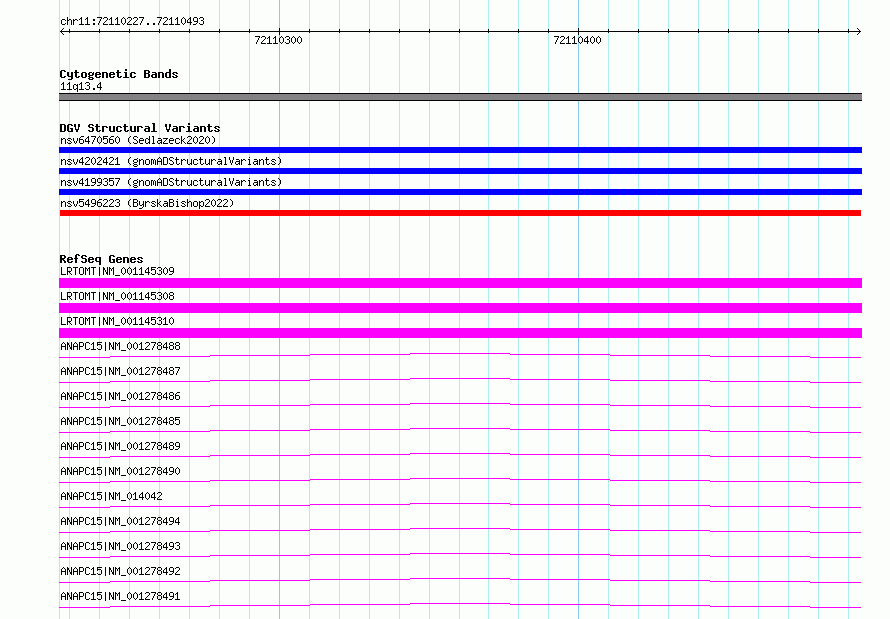This screenshot has height=619, width=890.
Task: Open ANAPC15|NM_001278491 transcript label
Action: (x=120, y=596)
